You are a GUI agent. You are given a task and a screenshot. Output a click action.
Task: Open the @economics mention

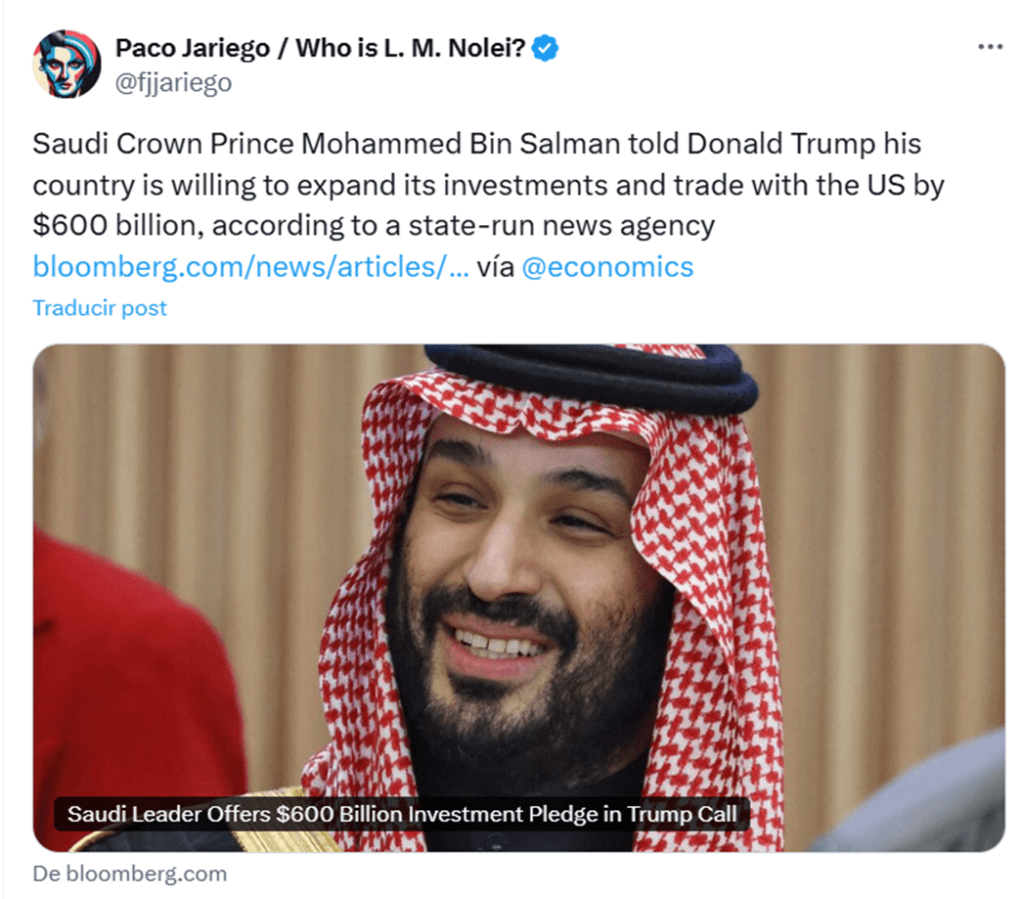click(x=608, y=267)
